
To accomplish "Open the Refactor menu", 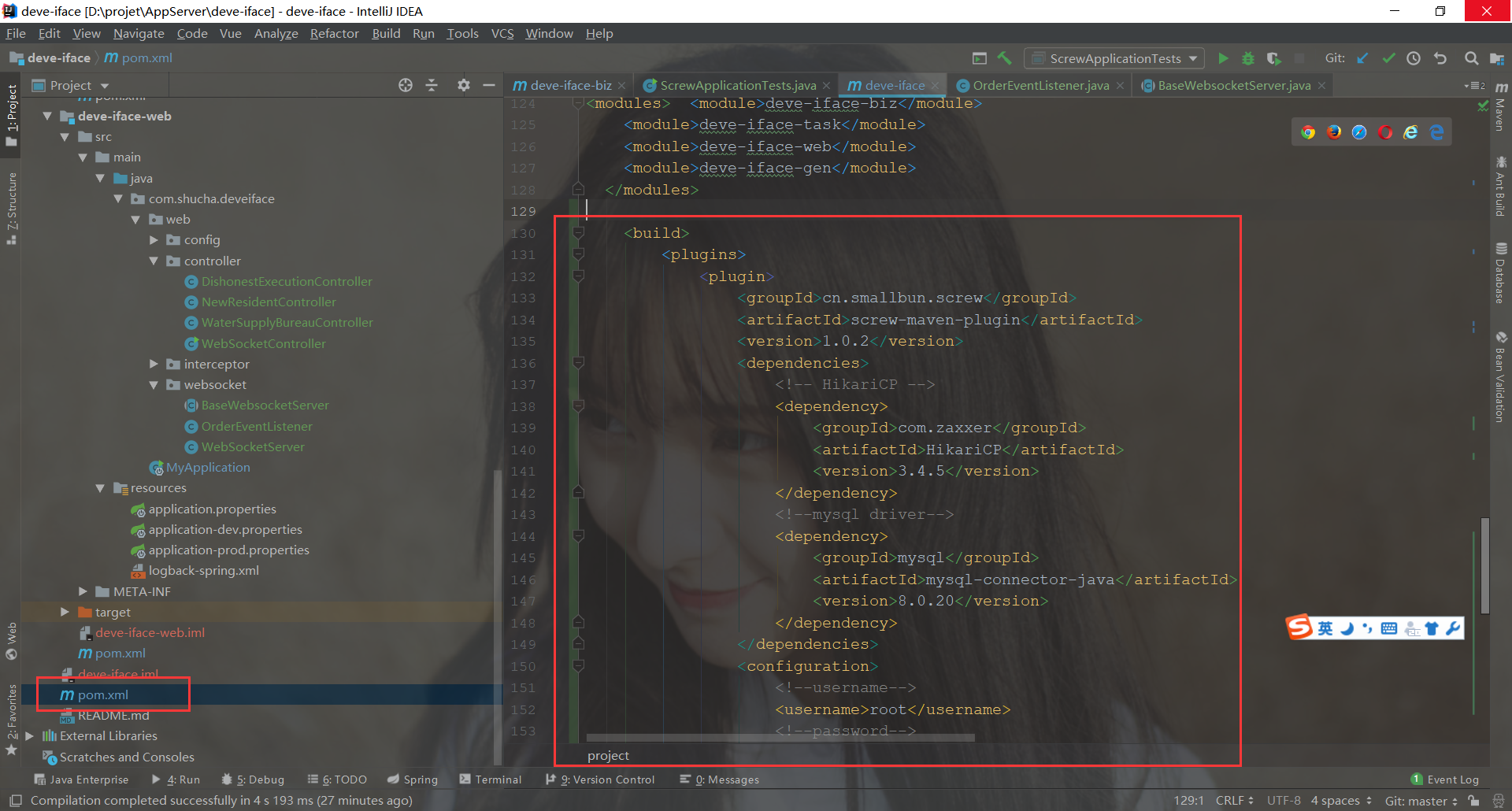I will point(334,33).
